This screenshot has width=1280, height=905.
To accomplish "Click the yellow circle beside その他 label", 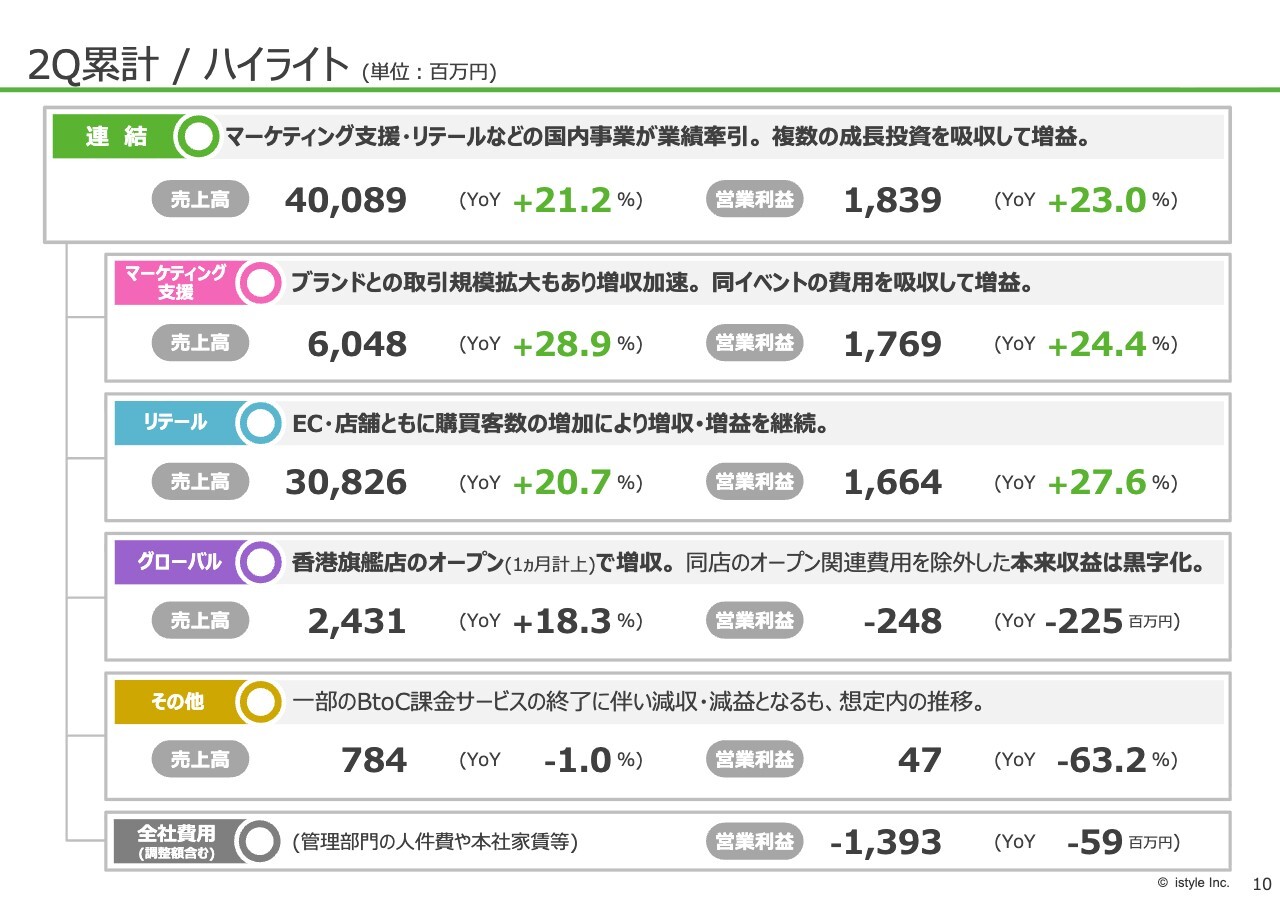I will tap(261, 701).
